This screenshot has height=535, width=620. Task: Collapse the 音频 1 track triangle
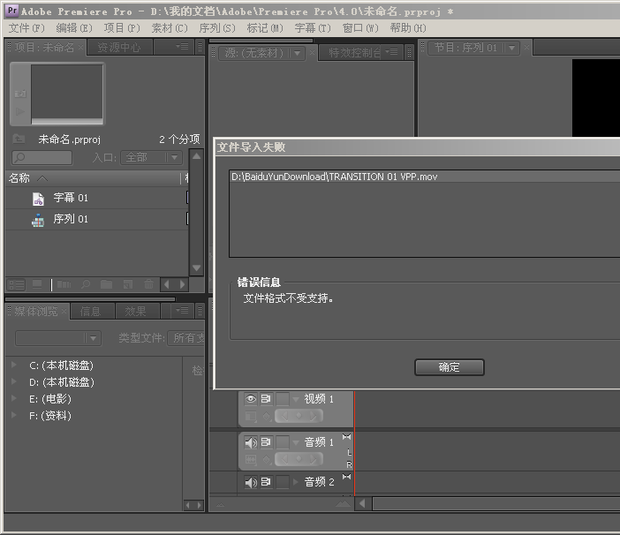tap(295, 443)
